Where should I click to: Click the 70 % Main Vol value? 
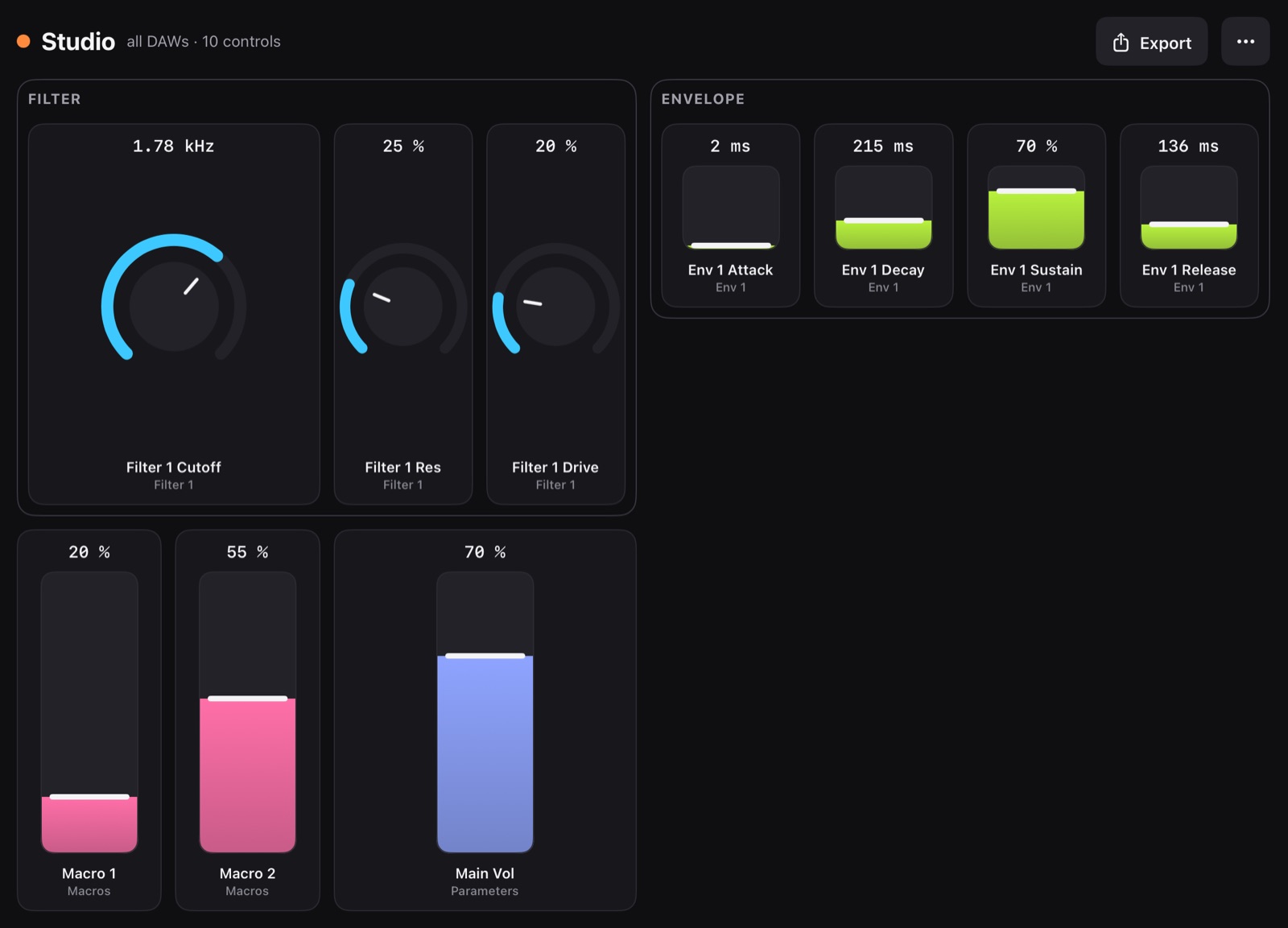(x=485, y=552)
